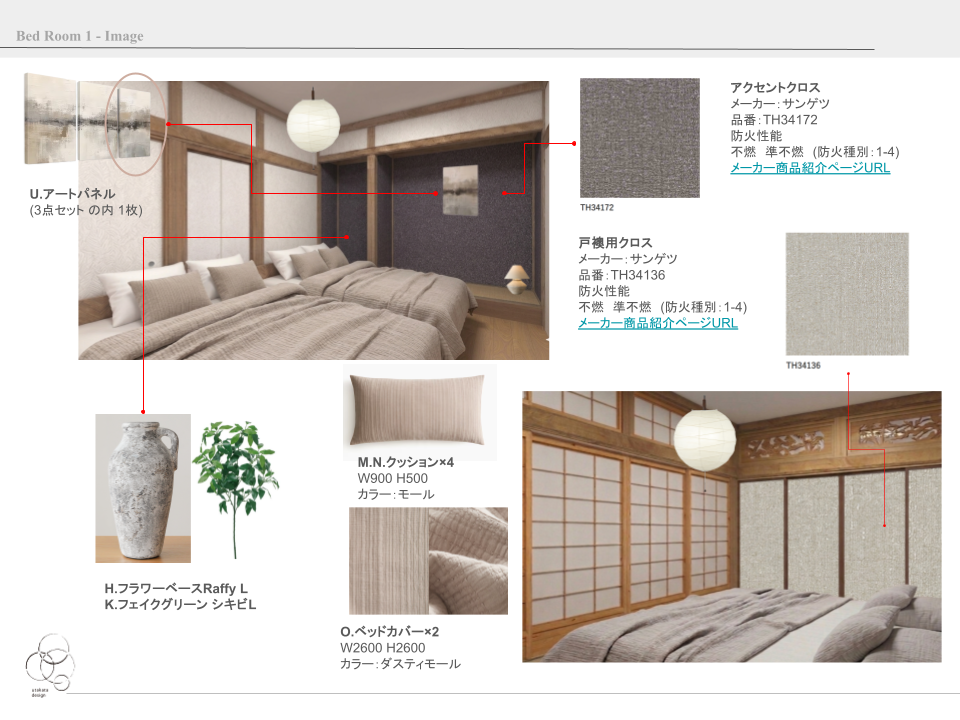Click "防火性能" under 品番:TH34136
The height and width of the screenshot is (720, 960).
[x=604, y=291]
